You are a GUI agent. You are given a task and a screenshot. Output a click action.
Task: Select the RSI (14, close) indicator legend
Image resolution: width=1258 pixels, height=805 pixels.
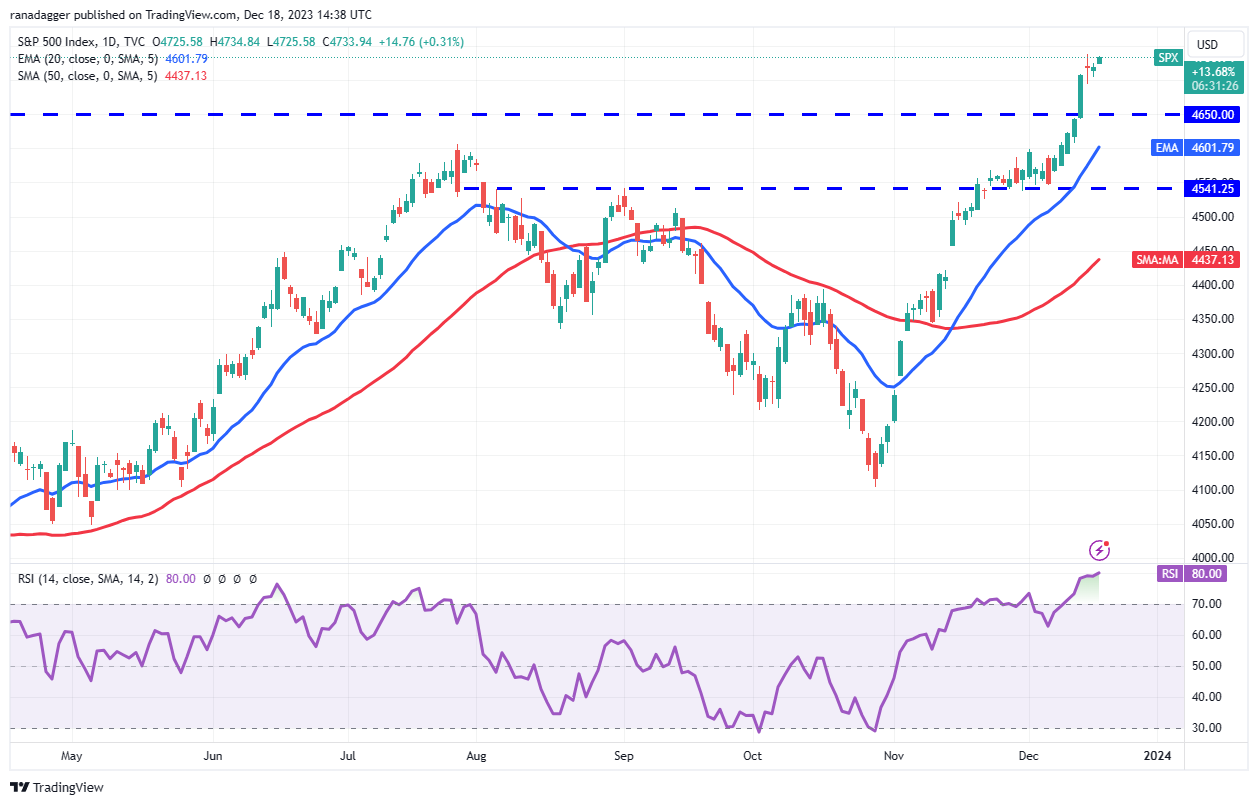click(137, 578)
